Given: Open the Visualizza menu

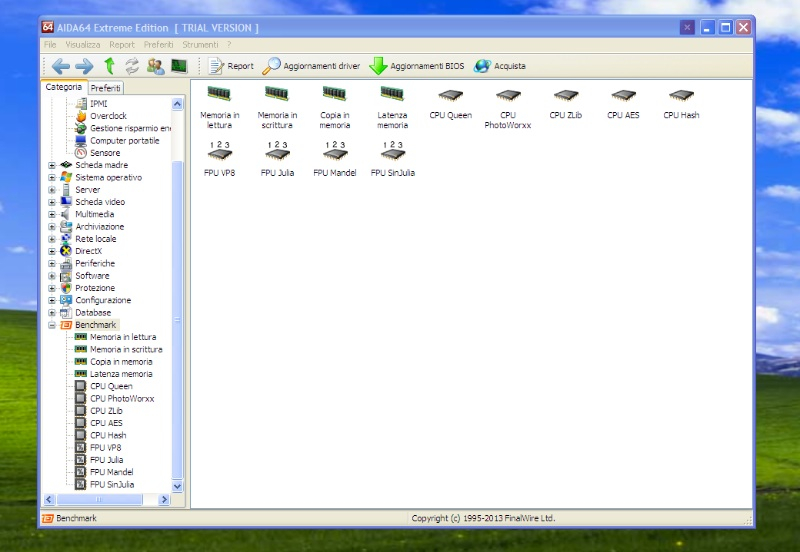Looking at the screenshot, I should tap(83, 44).
